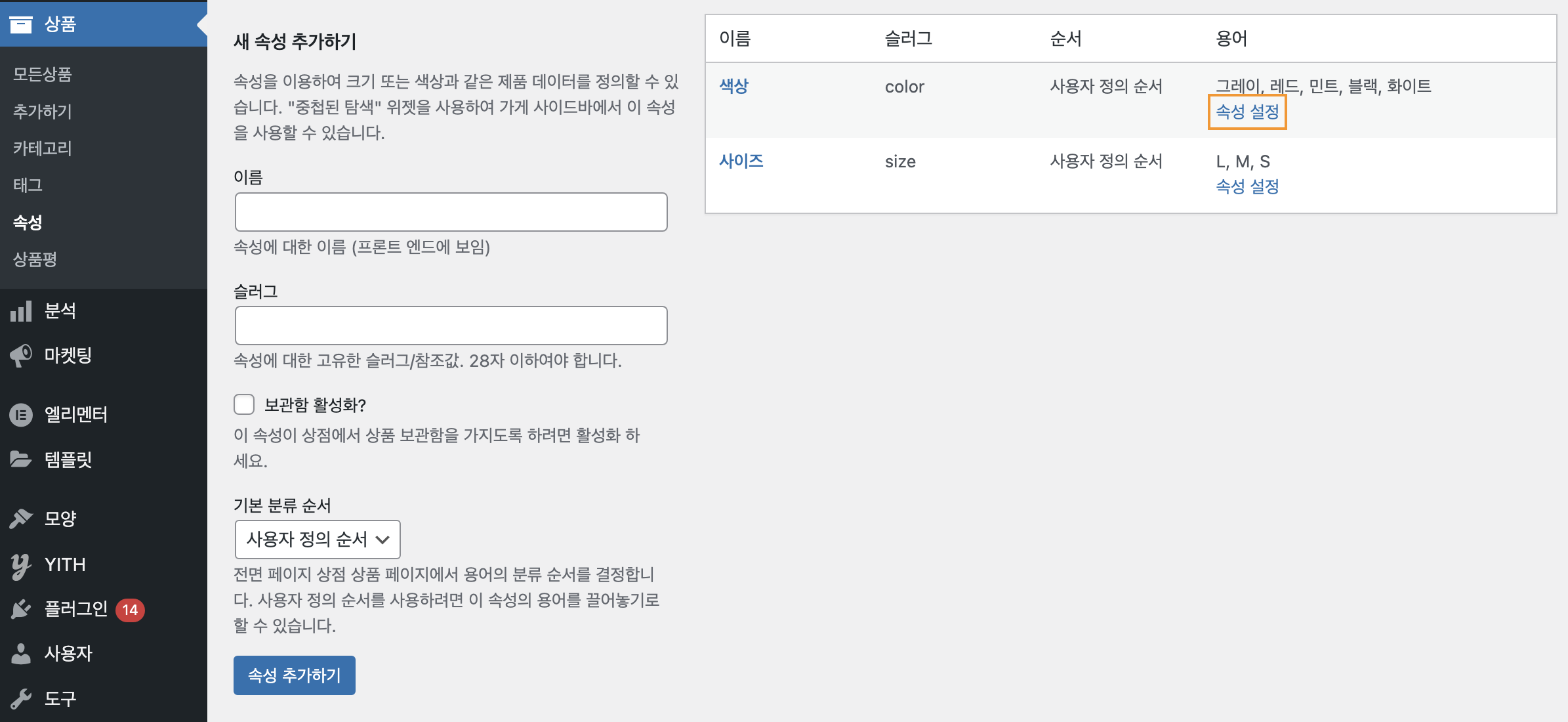Click the 상품 archive box icon
Image resolution: width=1568 pixels, height=722 pixels.
click(x=21, y=24)
